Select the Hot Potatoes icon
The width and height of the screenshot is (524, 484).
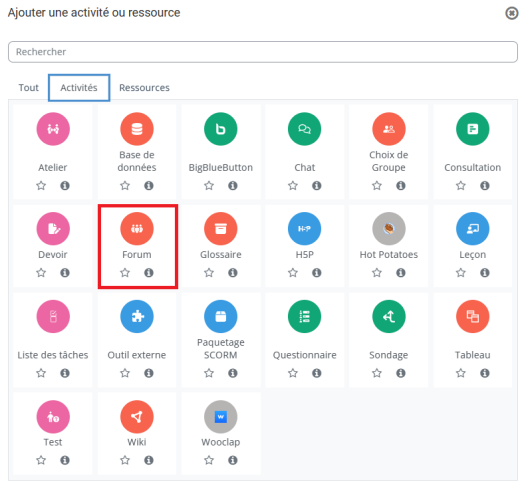click(x=389, y=229)
